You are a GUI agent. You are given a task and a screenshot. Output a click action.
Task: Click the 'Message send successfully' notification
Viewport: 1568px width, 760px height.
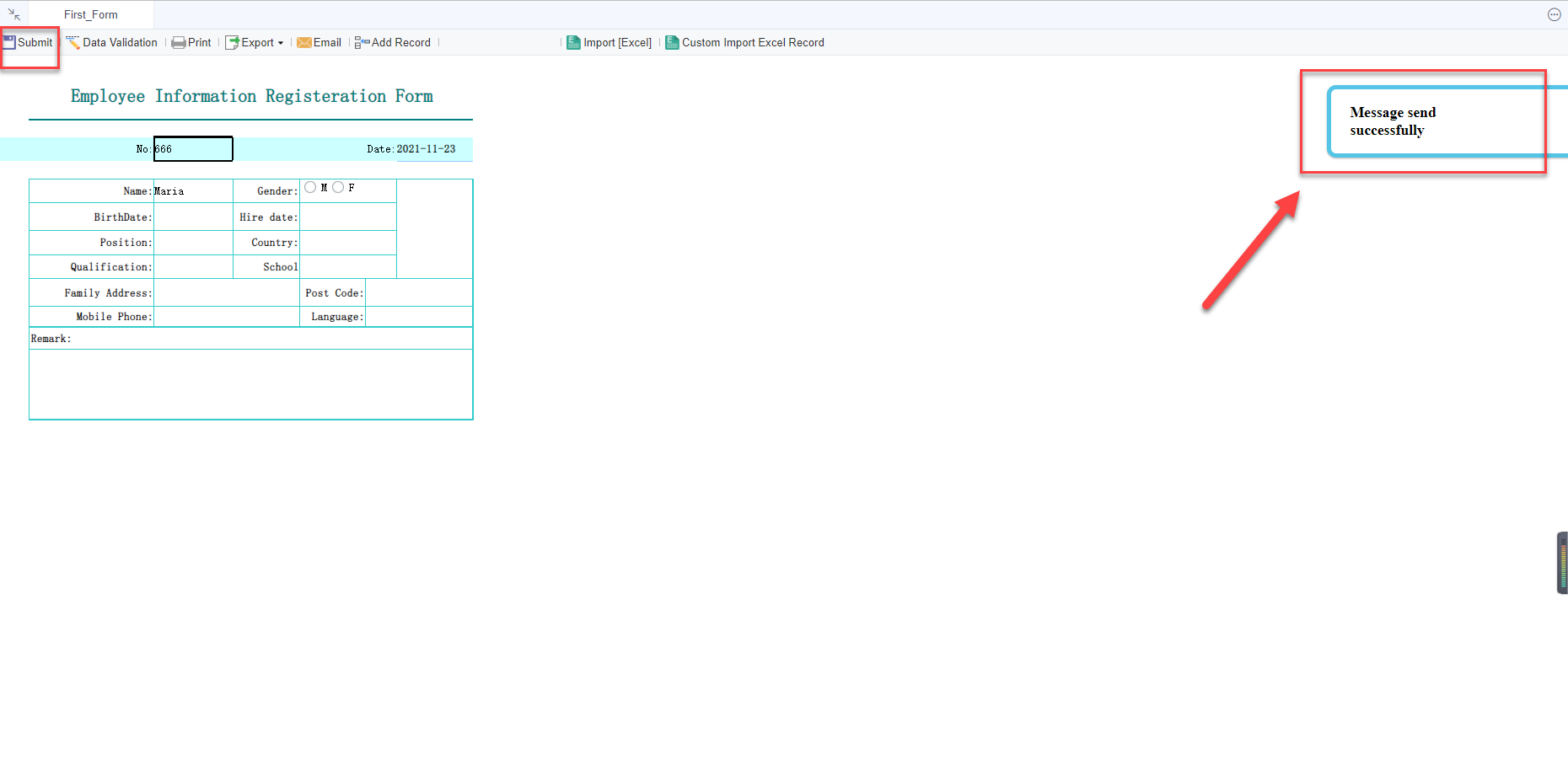coord(1447,121)
